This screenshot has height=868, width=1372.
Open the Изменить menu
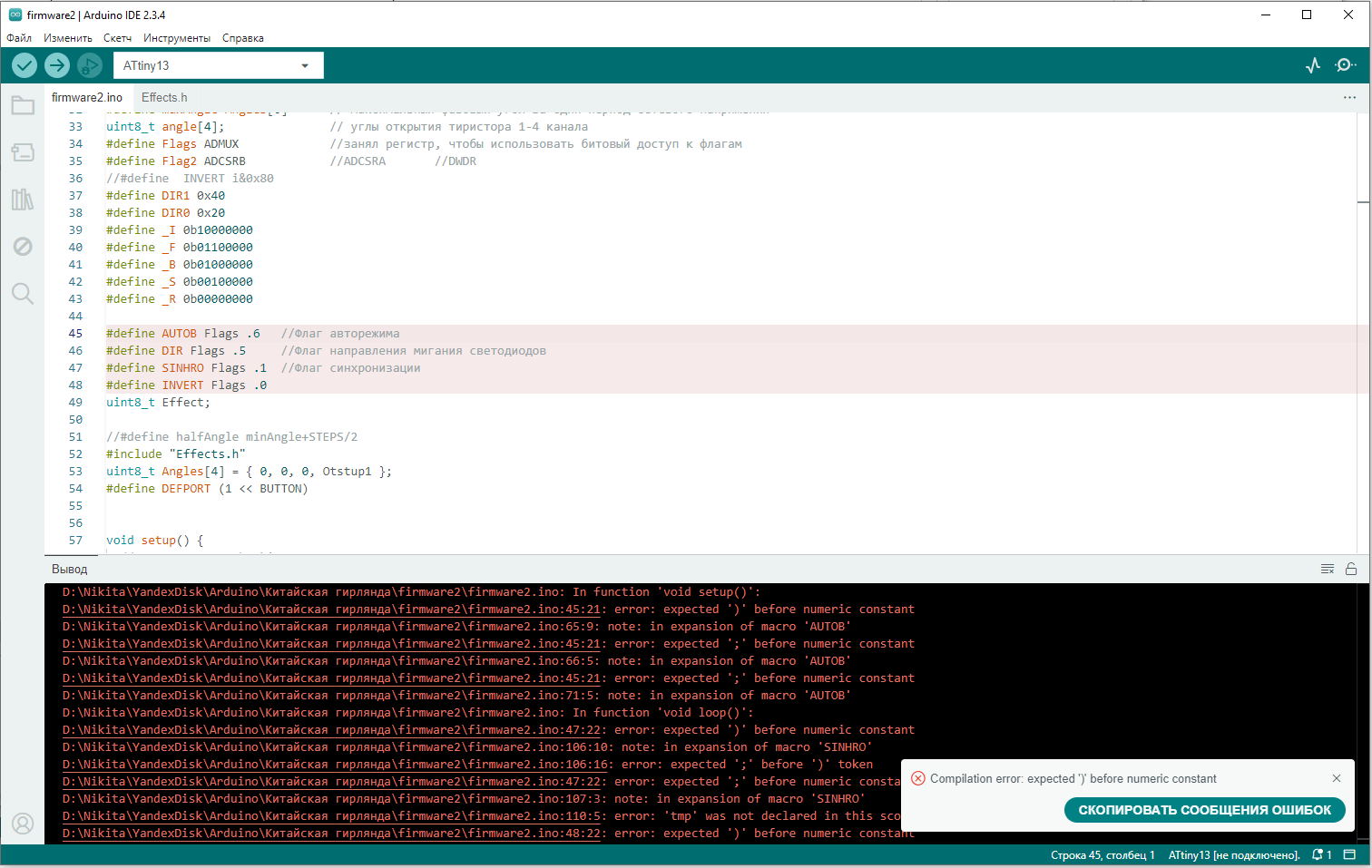click(x=68, y=38)
